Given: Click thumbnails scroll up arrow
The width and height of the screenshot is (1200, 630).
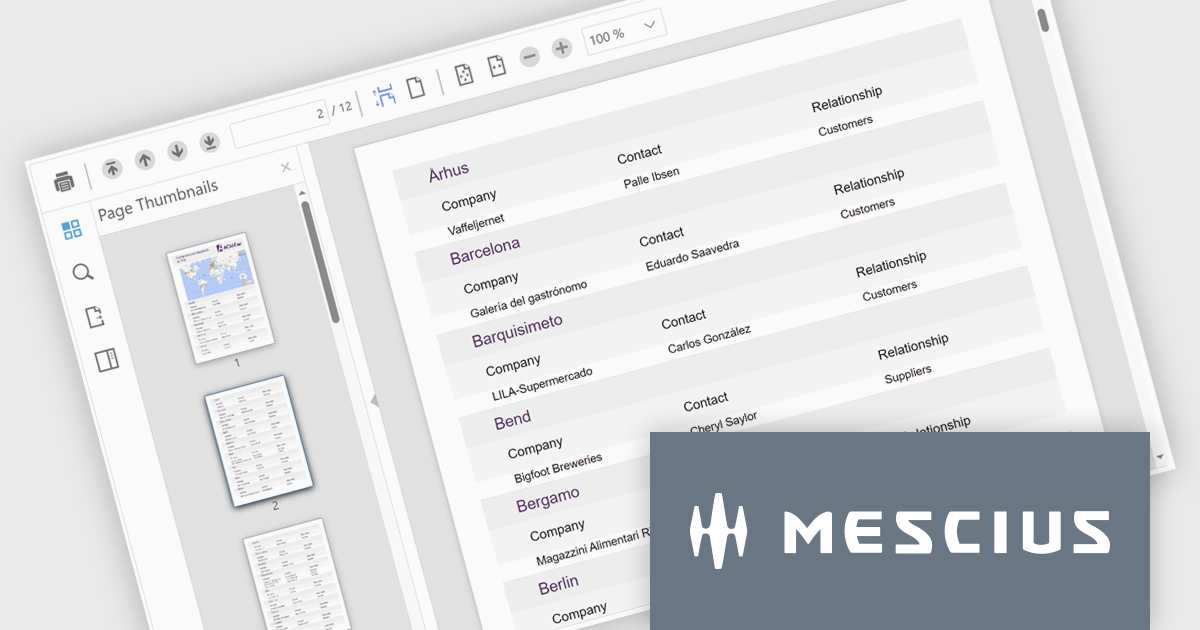Looking at the screenshot, I should click(x=302, y=192).
